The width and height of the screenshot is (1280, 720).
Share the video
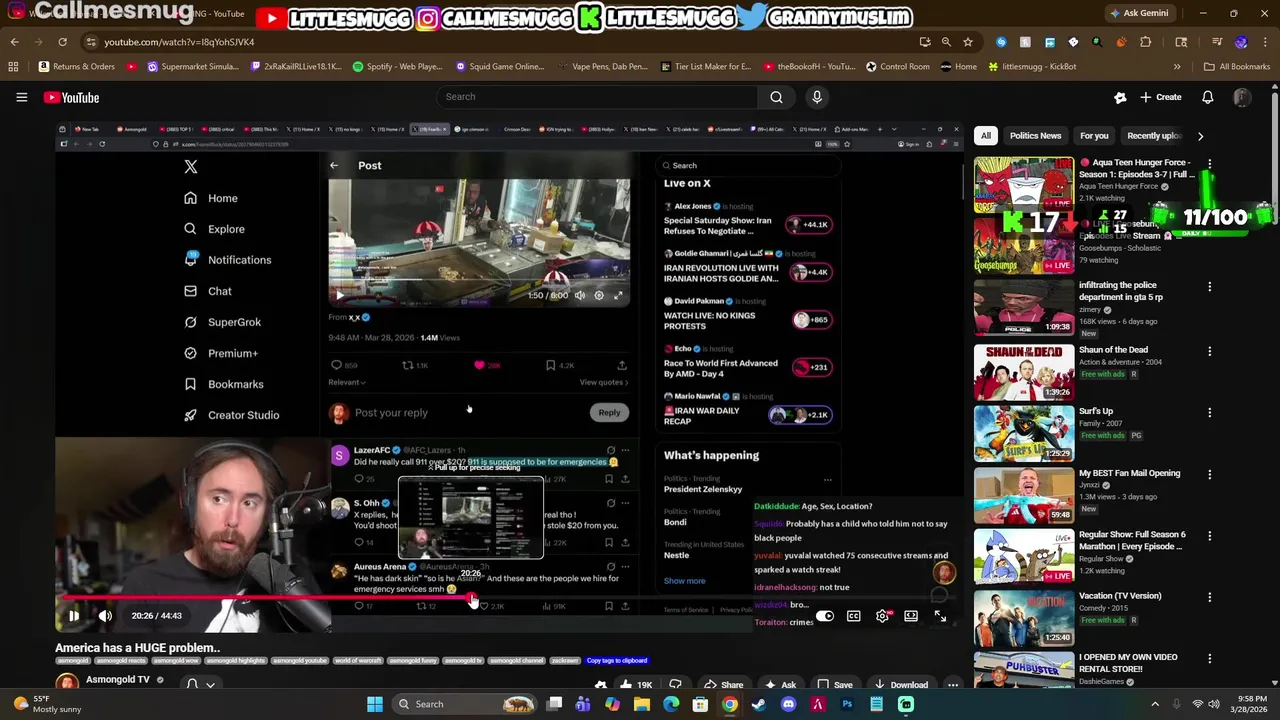pos(723,685)
